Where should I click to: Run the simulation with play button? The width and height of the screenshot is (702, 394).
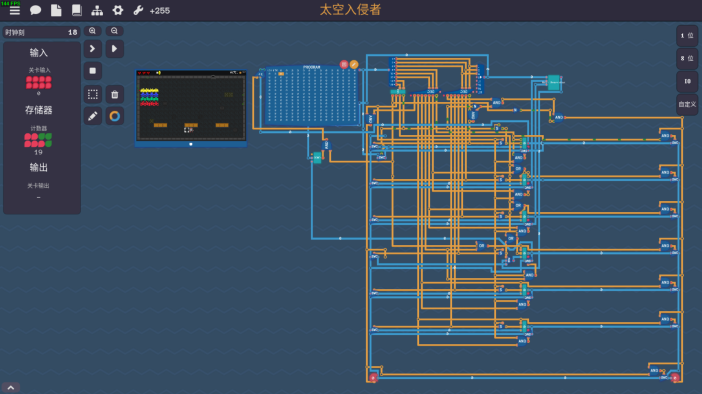(115, 48)
